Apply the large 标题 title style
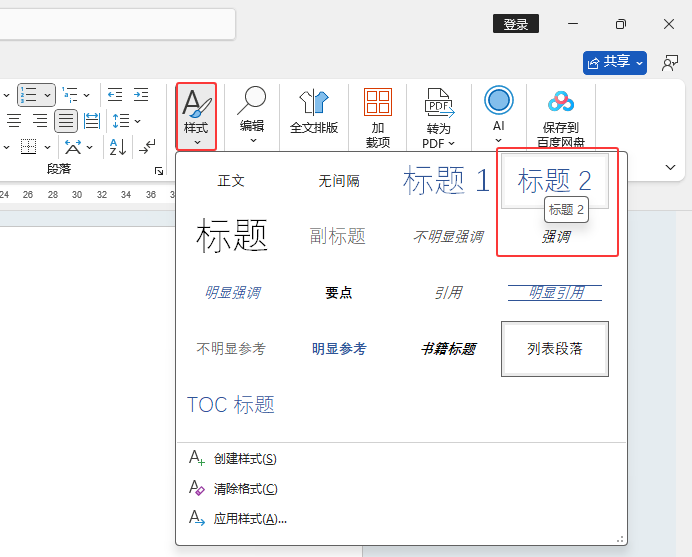 coord(231,236)
